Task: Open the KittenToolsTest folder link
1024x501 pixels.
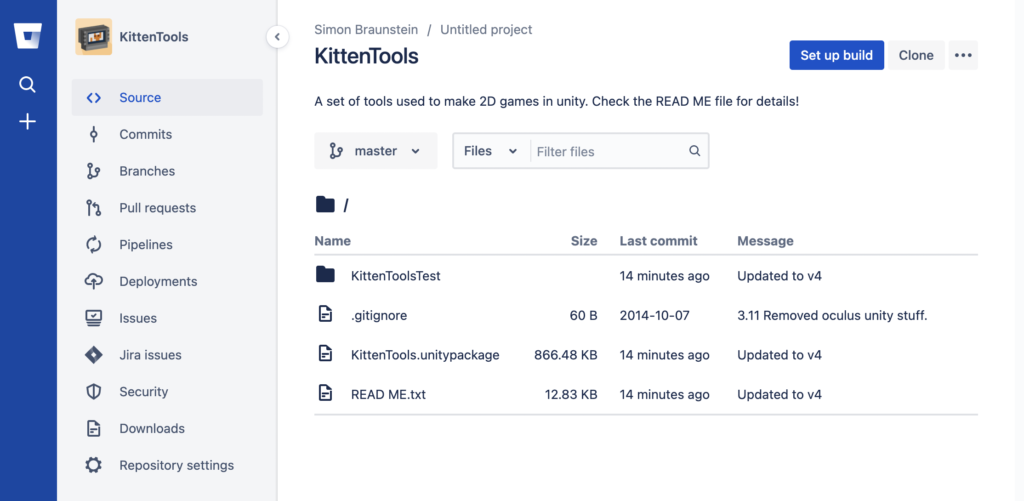Action: click(396, 276)
